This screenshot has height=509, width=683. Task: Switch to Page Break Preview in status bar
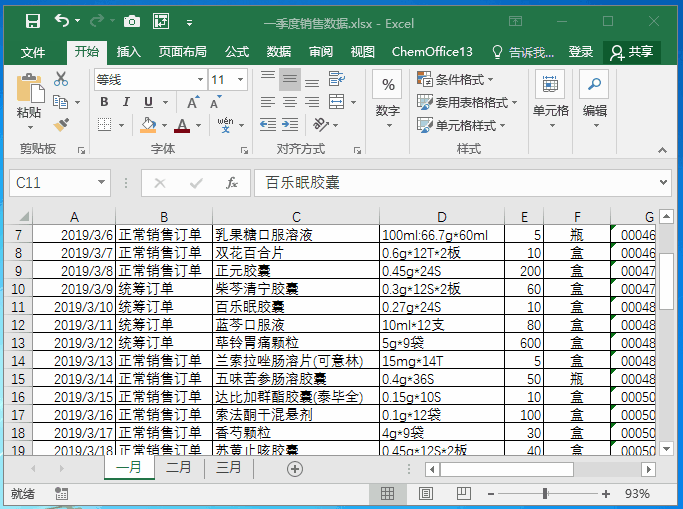463,493
